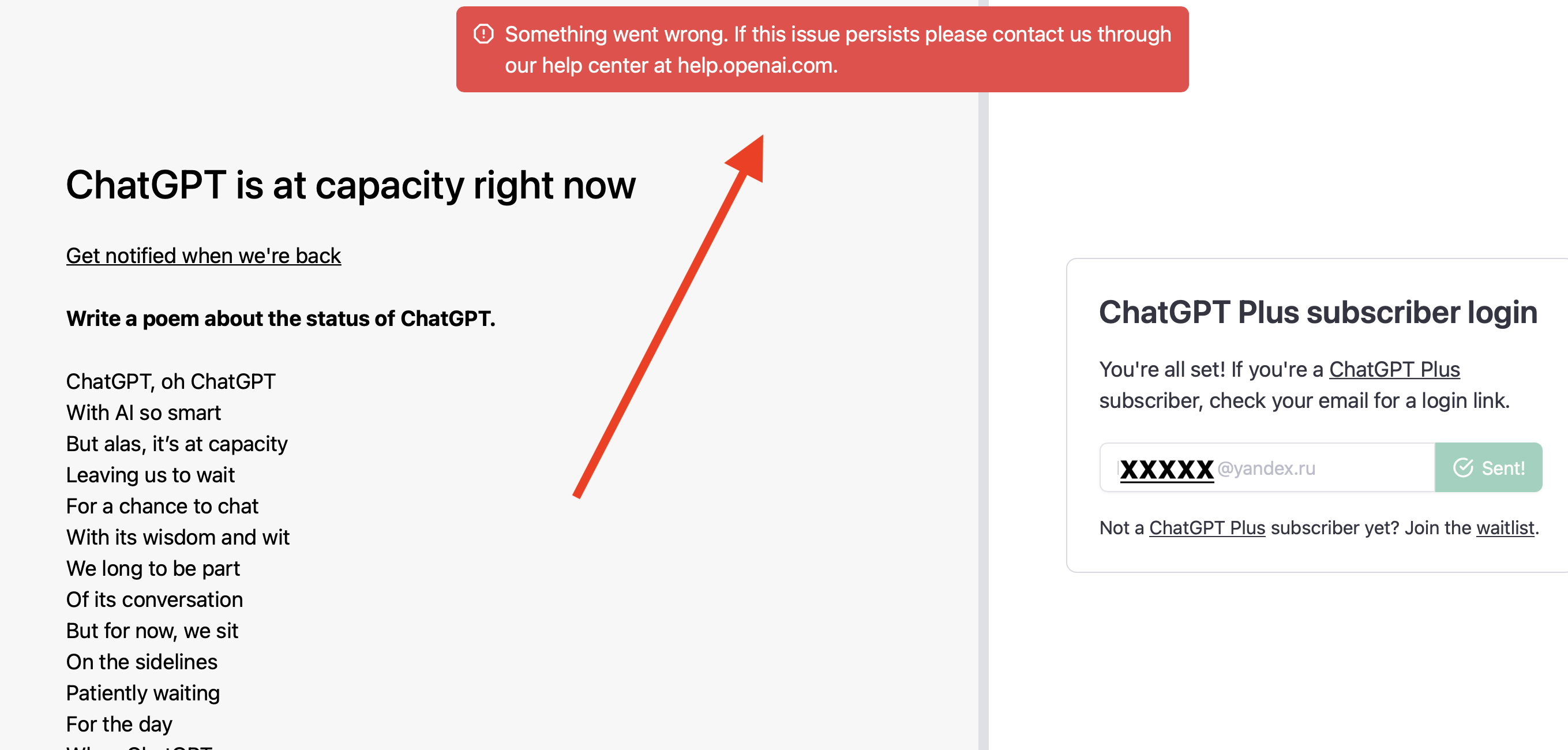
Task: Click help.openai.com text in the error message
Action: 757,66
